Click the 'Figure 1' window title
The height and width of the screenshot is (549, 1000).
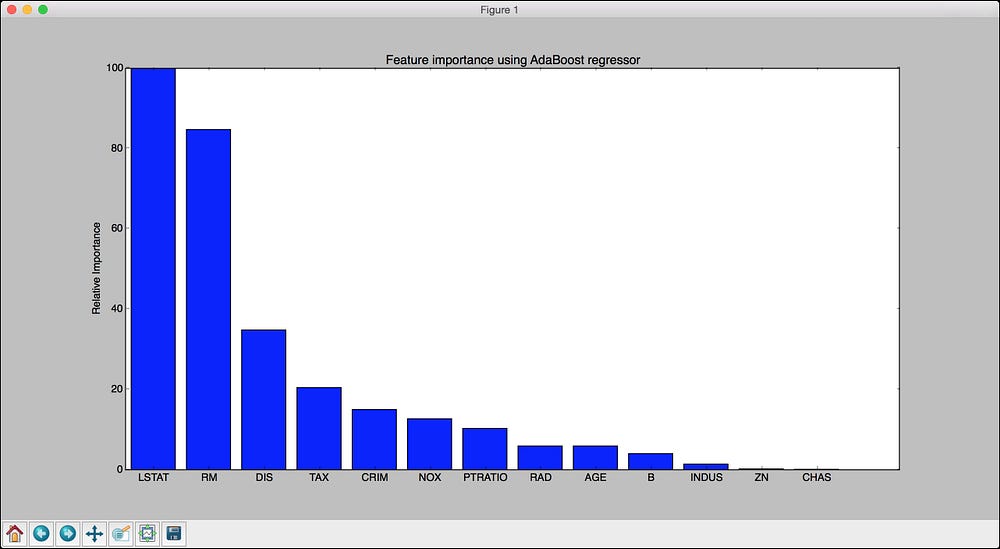(x=499, y=10)
